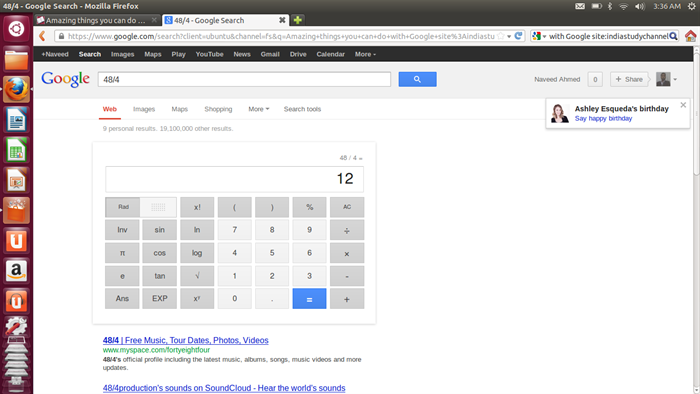Click the calculator square root key
Screen dimensions: 700x394
(197, 276)
